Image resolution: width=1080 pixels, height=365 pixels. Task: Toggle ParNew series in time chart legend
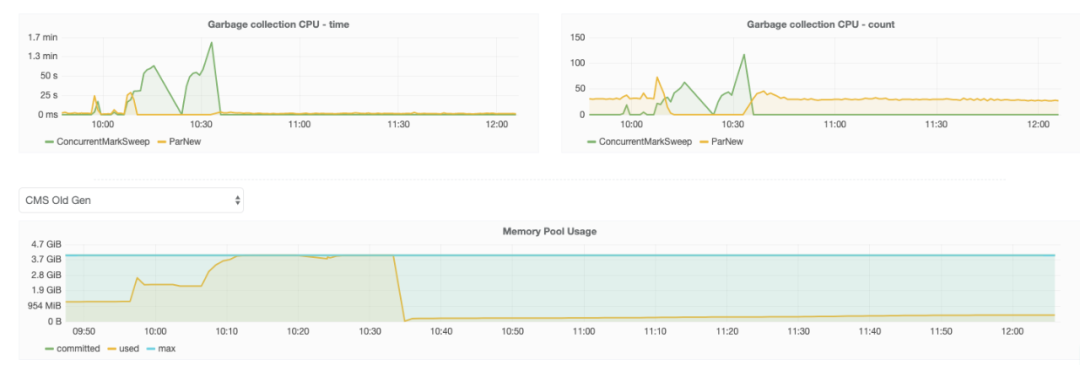[x=178, y=141]
